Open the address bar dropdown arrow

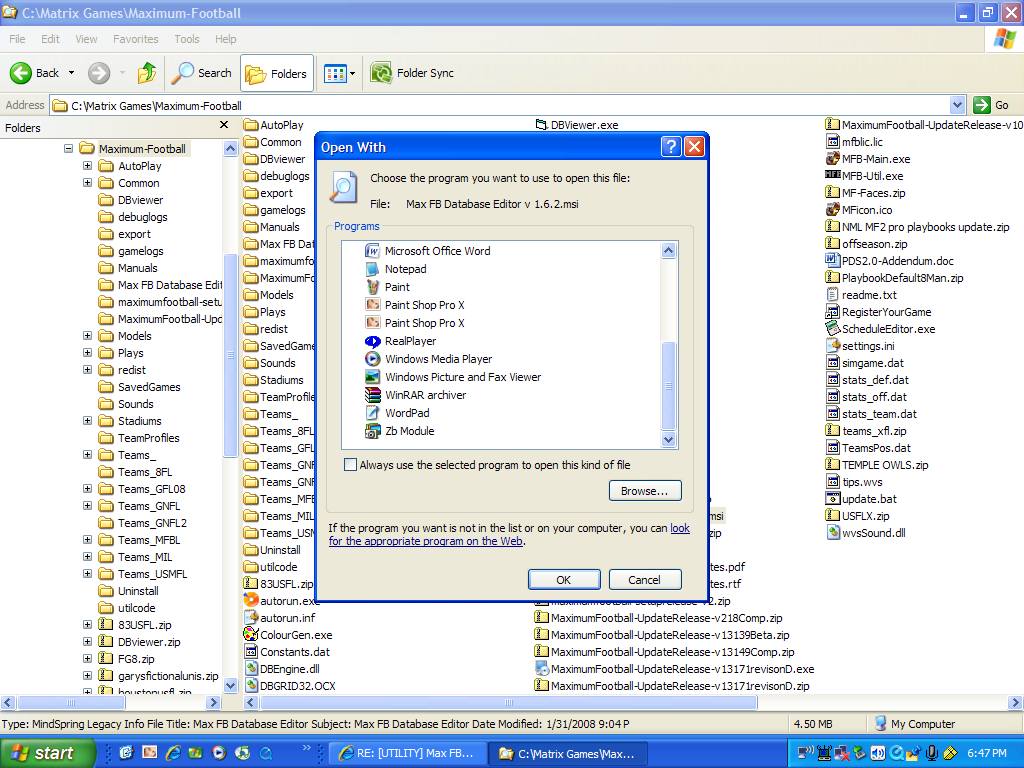(x=957, y=104)
